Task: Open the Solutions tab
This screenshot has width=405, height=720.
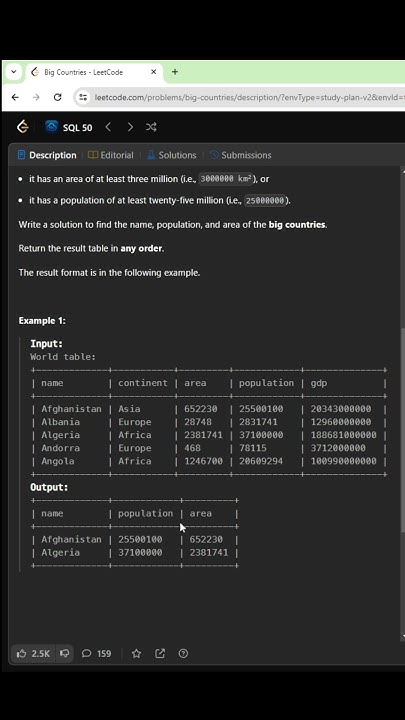Action: (172, 155)
